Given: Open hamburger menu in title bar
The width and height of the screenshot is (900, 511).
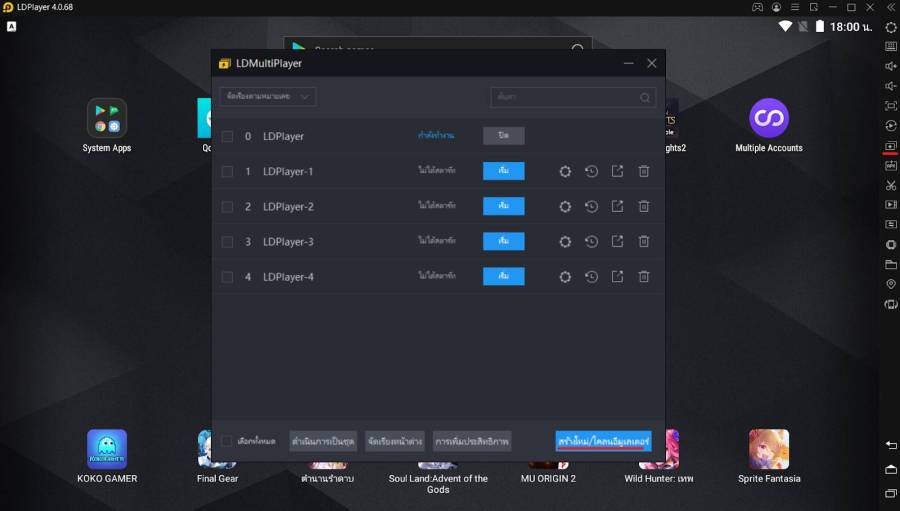Looking at the screenshot, I should click(x=795, y=7).
